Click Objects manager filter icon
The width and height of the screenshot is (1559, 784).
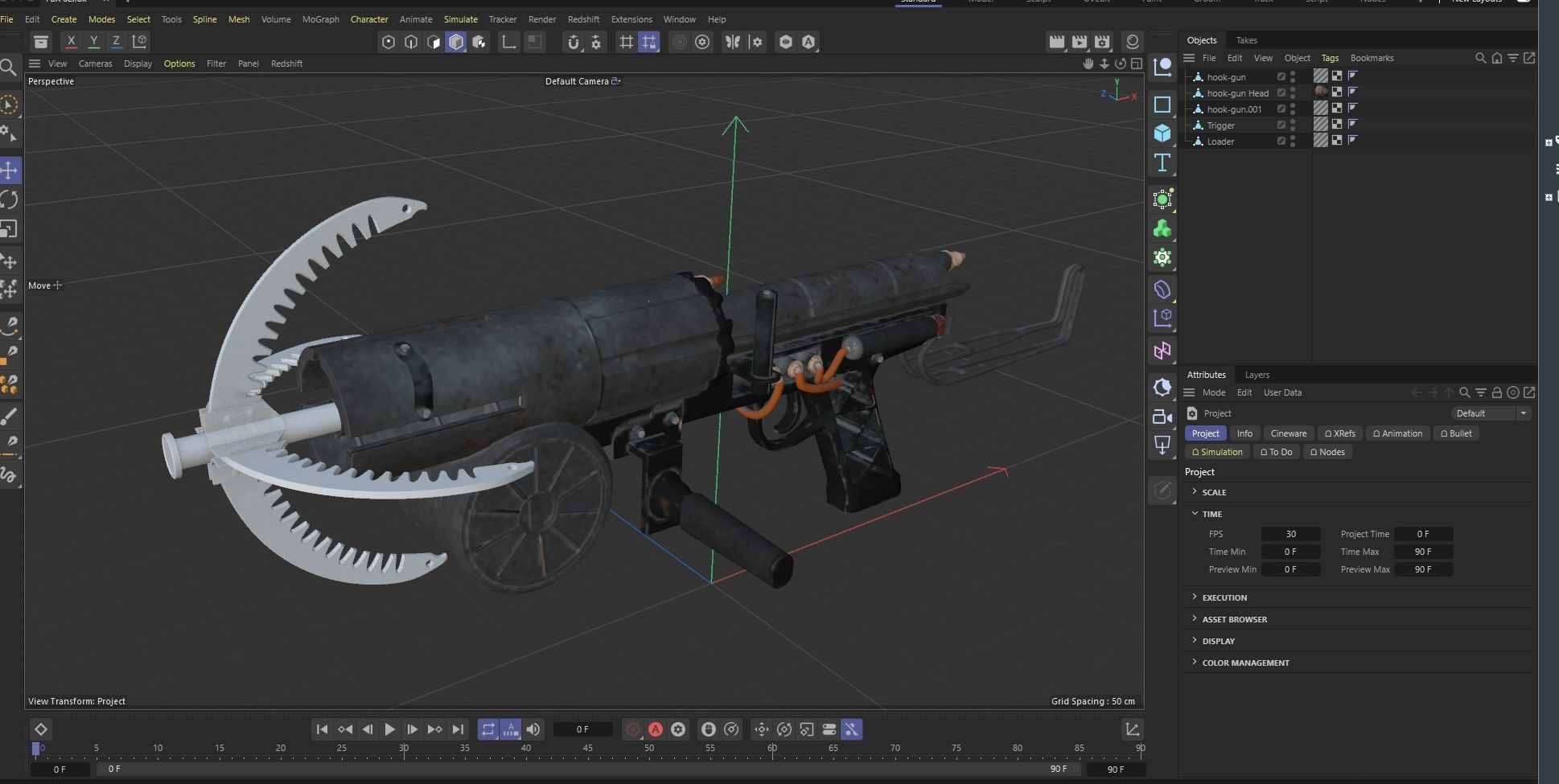coord(1513,58)
